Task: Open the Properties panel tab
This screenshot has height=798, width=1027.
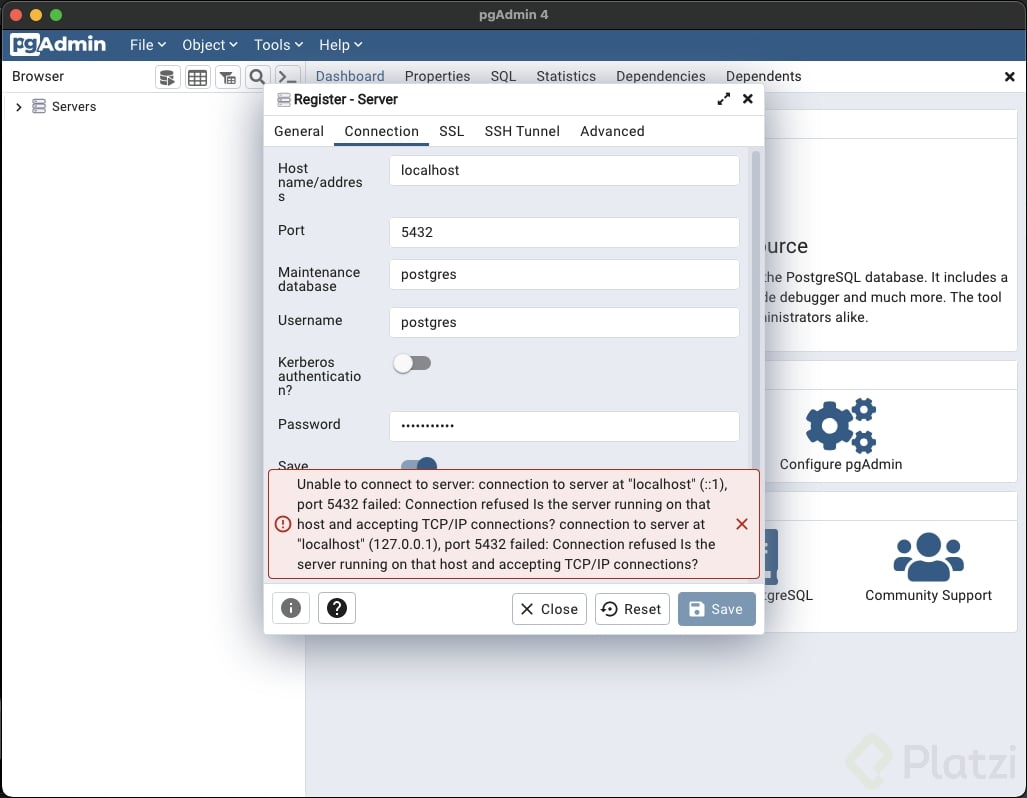Action: [x=437, y=76]
